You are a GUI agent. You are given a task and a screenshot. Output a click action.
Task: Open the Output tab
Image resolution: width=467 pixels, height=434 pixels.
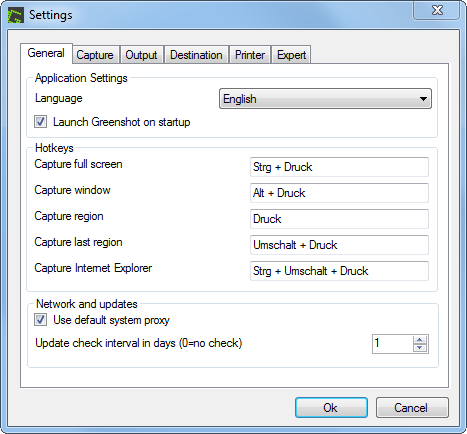coord(141,55)
